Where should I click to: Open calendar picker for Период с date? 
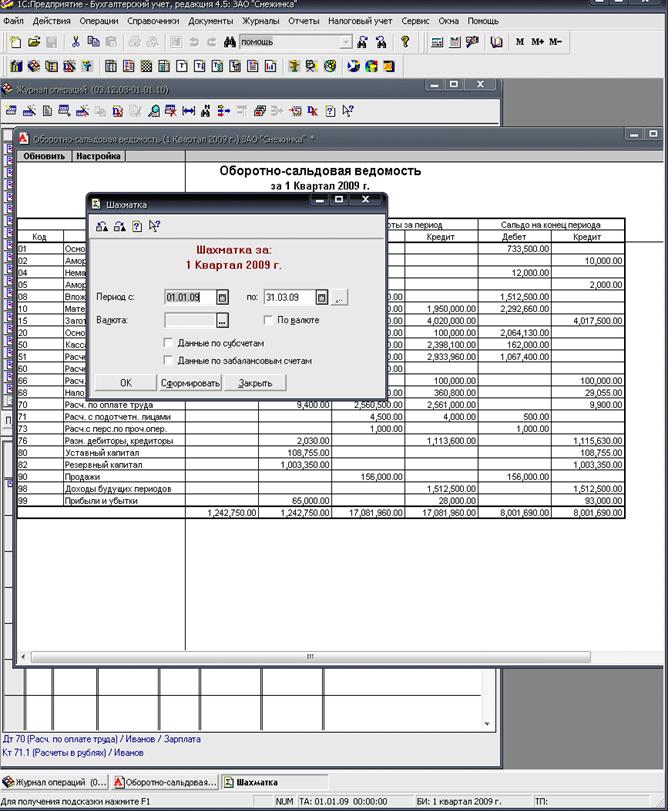(222, 297)
